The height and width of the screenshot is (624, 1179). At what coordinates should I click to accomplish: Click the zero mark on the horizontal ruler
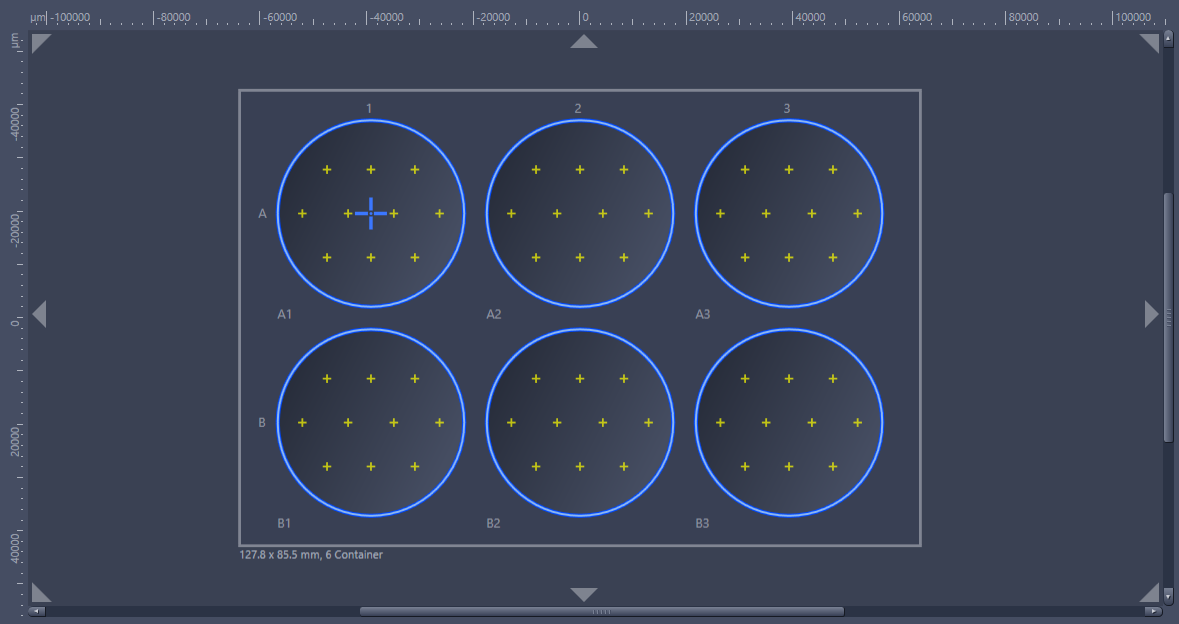pyautogui.click(x=581, y=17)
